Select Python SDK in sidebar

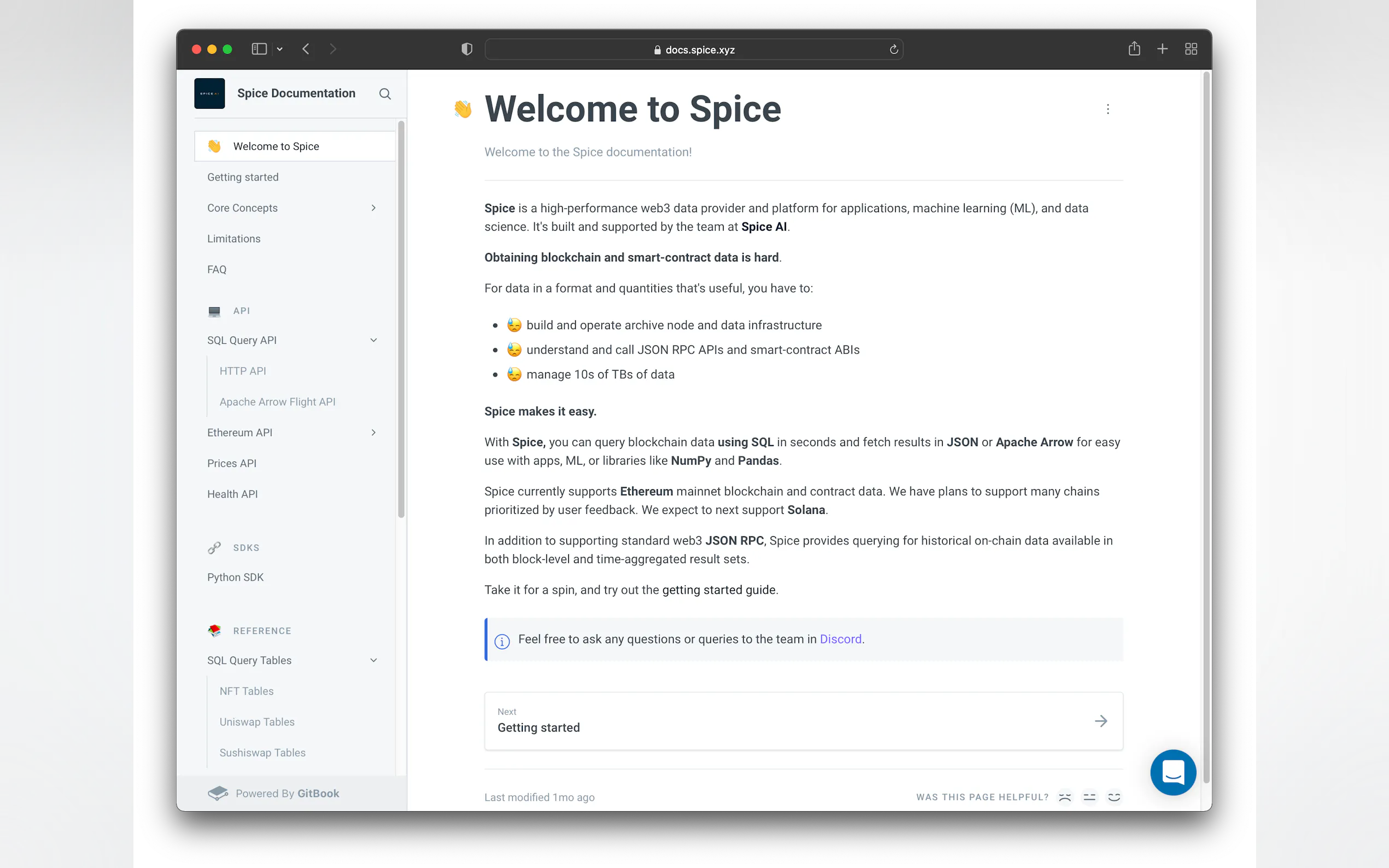pyautogui.click(x=236, y=577)
